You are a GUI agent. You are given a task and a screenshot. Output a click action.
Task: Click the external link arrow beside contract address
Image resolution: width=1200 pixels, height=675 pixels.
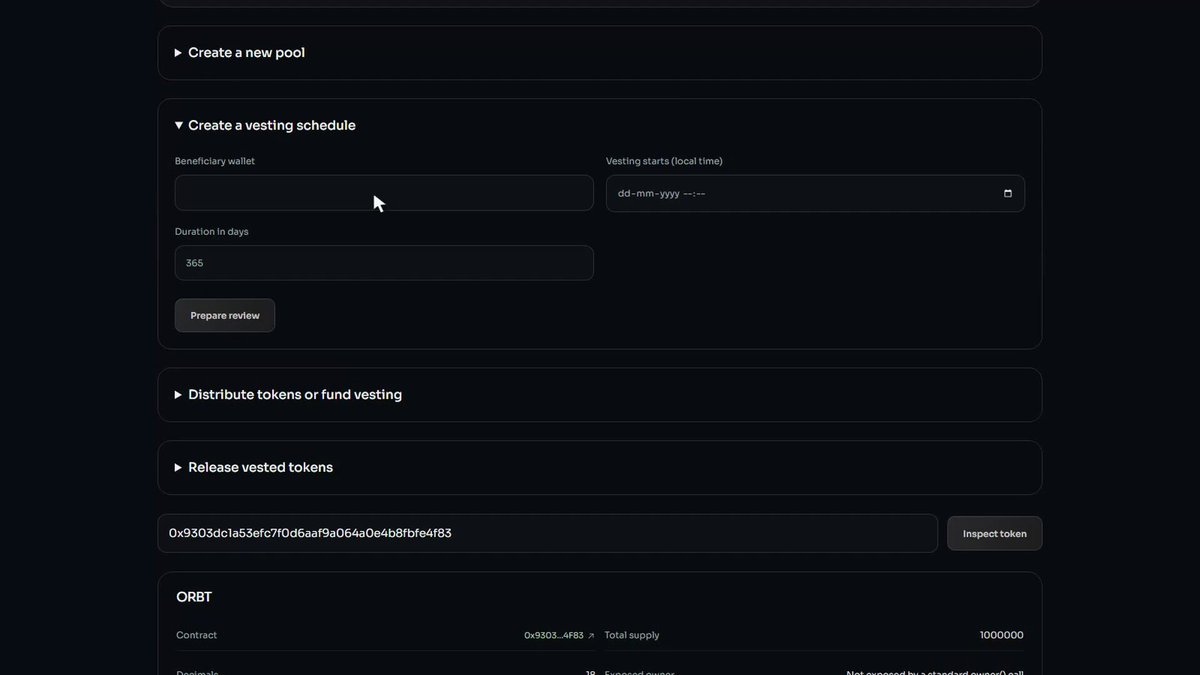(x=591, y=636)
